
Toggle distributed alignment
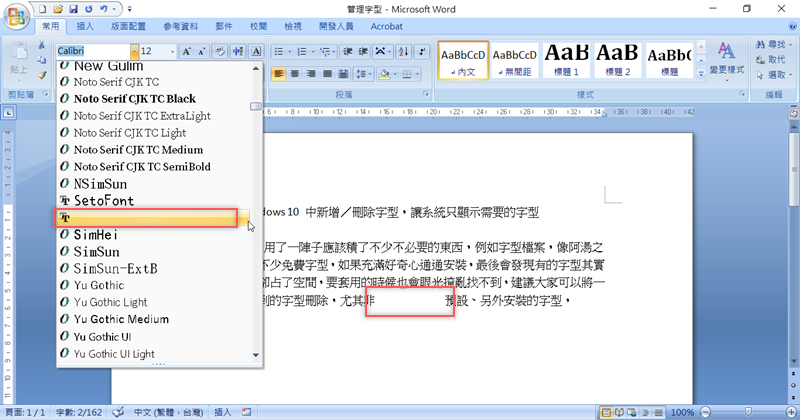coord(344,74)
